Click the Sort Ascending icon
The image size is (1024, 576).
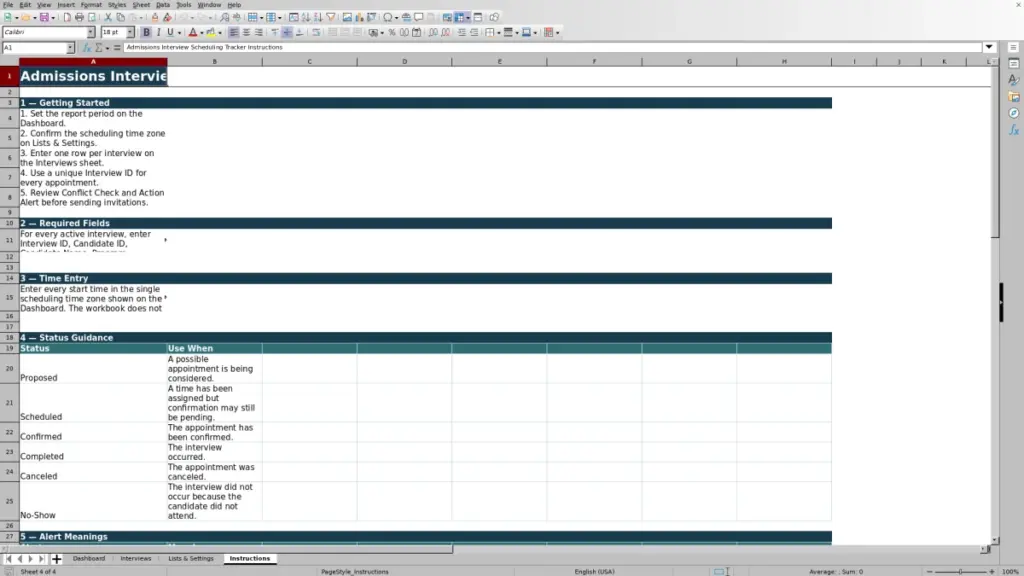click(x=306, y=17)
